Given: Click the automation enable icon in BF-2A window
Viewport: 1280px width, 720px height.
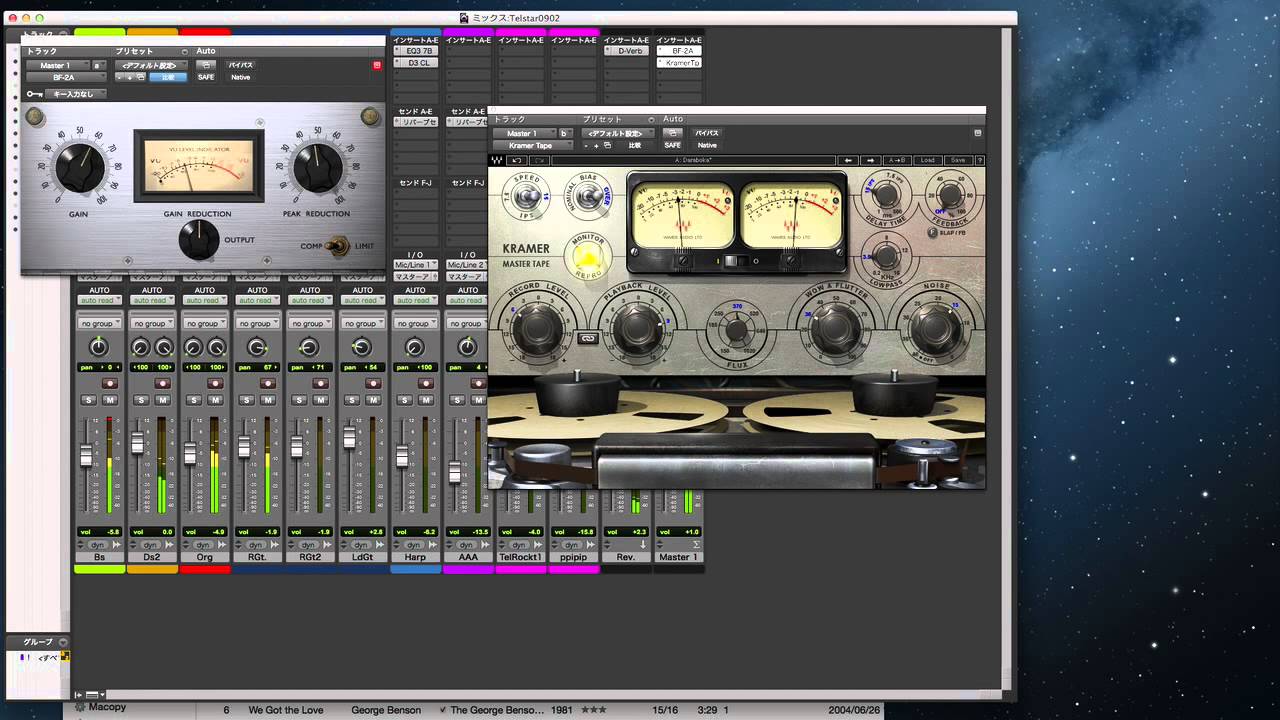Looking at the screenshot, I should 206,65.
